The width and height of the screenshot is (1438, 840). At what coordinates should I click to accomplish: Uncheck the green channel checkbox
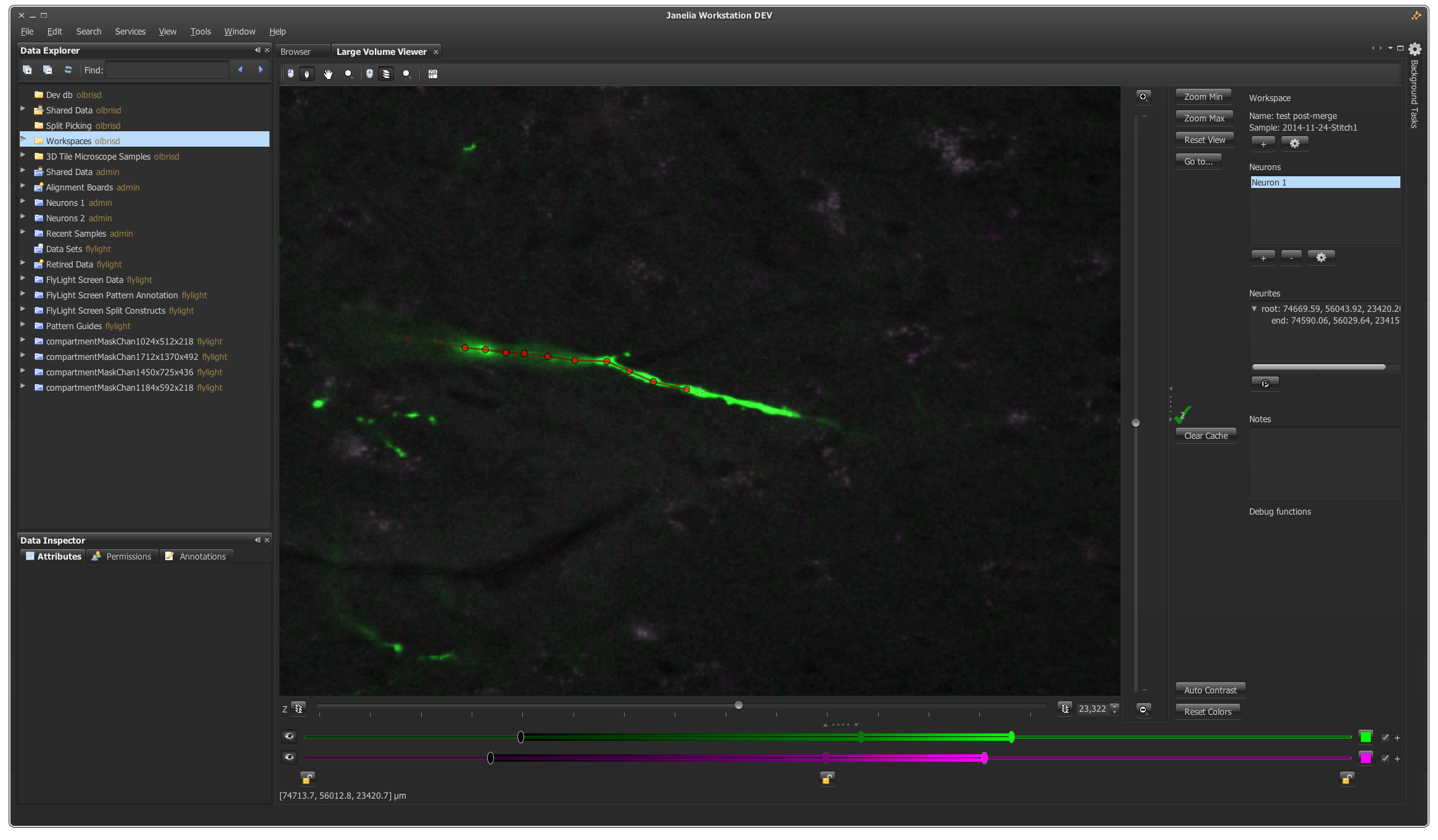pyautogui.click(x=1386, y=738)
